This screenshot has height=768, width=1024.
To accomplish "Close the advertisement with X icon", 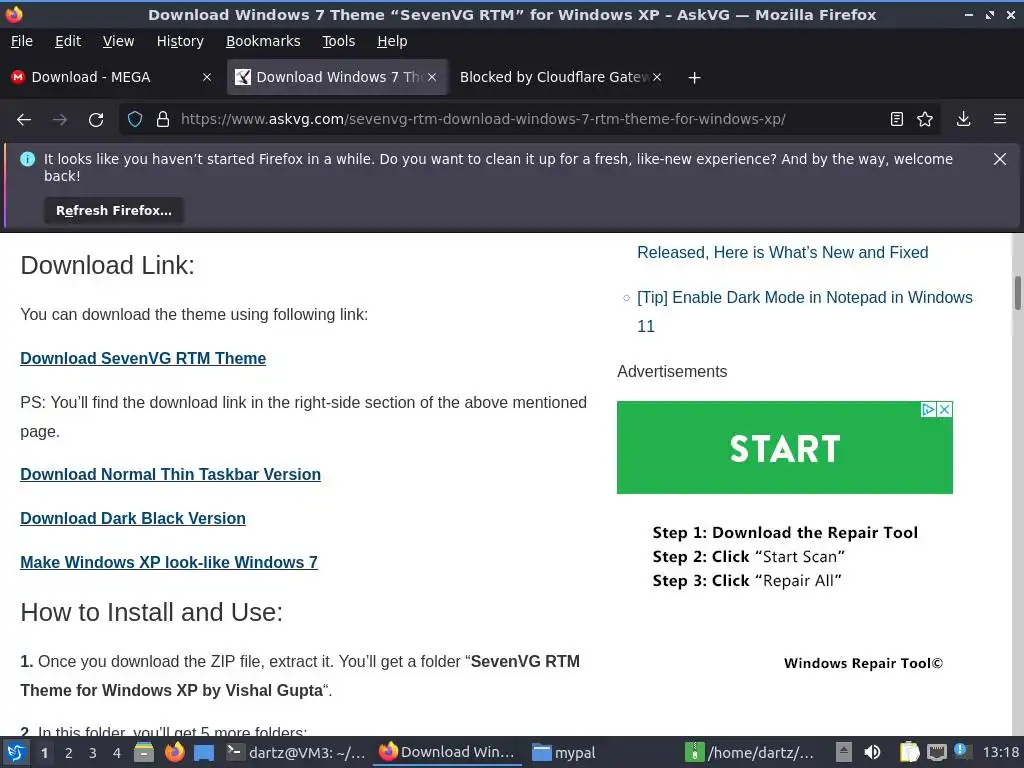I will tap(944, 409).
